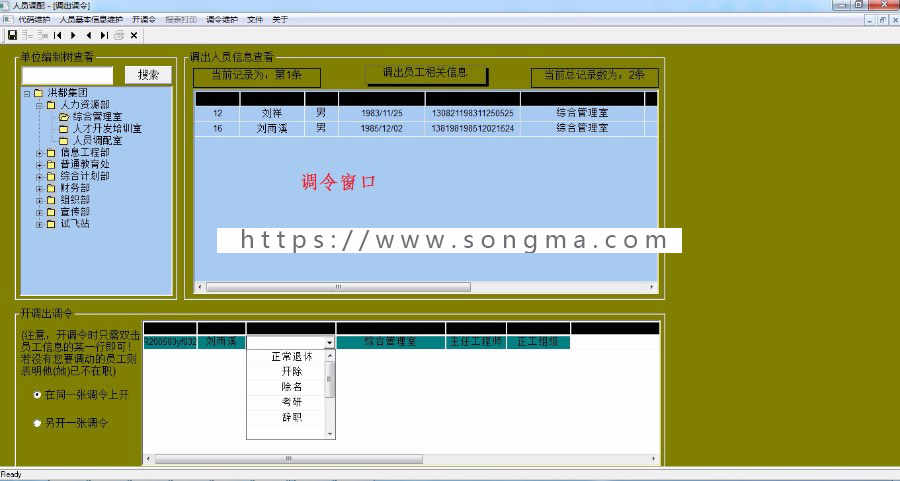
Task: Click the folder icon for 信息工程部
Action: 51,153
